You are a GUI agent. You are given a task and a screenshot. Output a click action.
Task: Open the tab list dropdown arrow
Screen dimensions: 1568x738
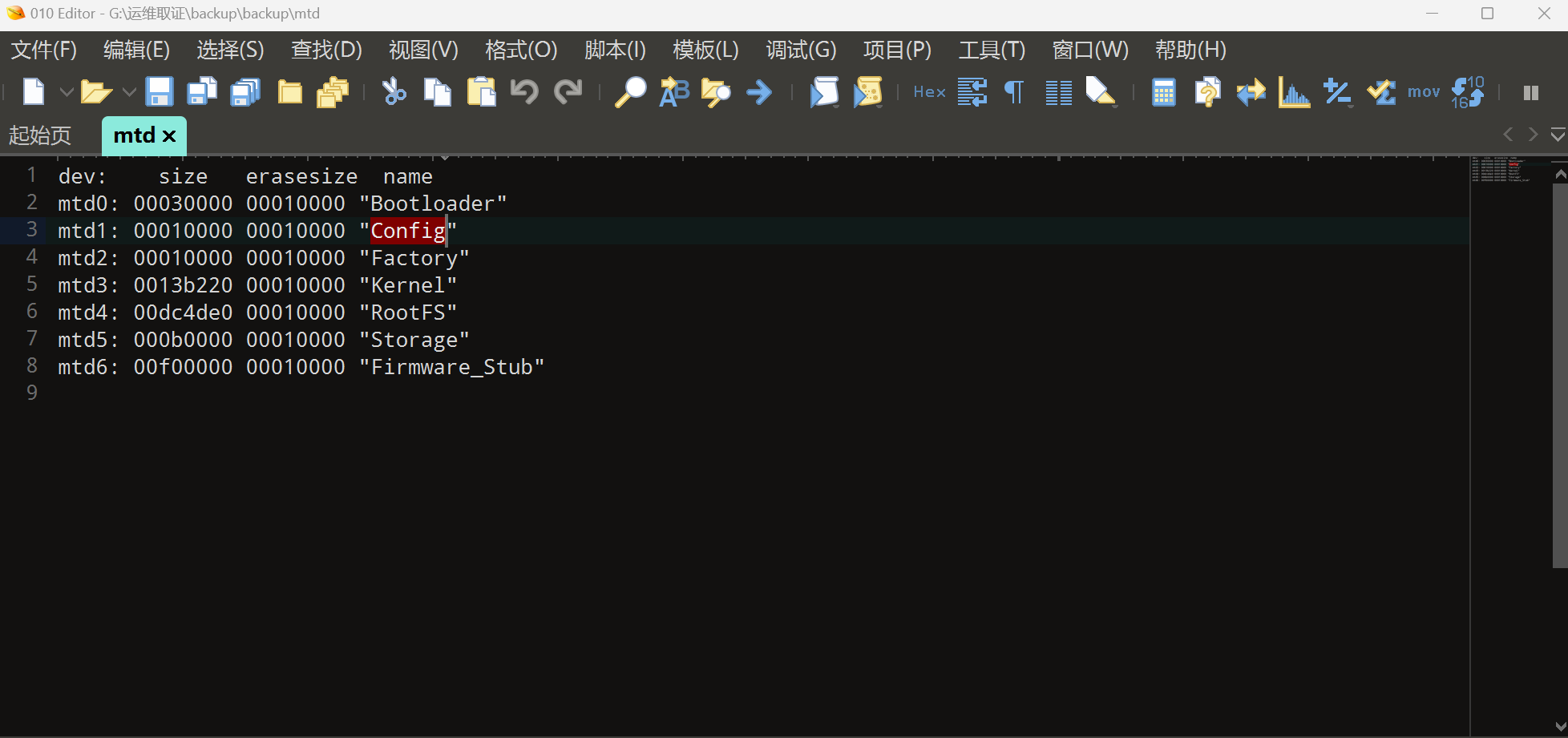pos(1558,135)
